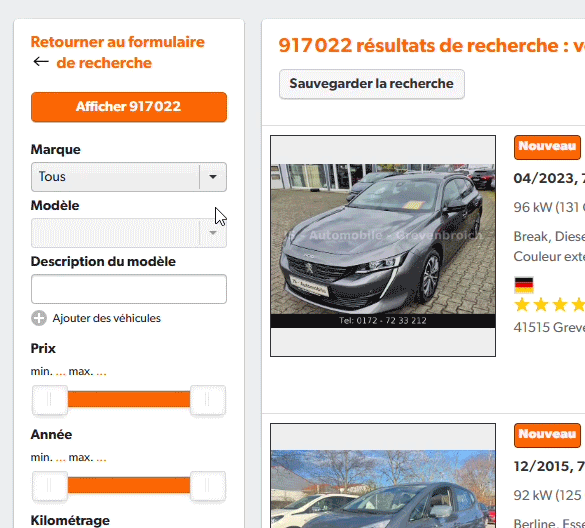
Task: Click the Nouveau badge on the first listing
Action: (x=547, y=147)
